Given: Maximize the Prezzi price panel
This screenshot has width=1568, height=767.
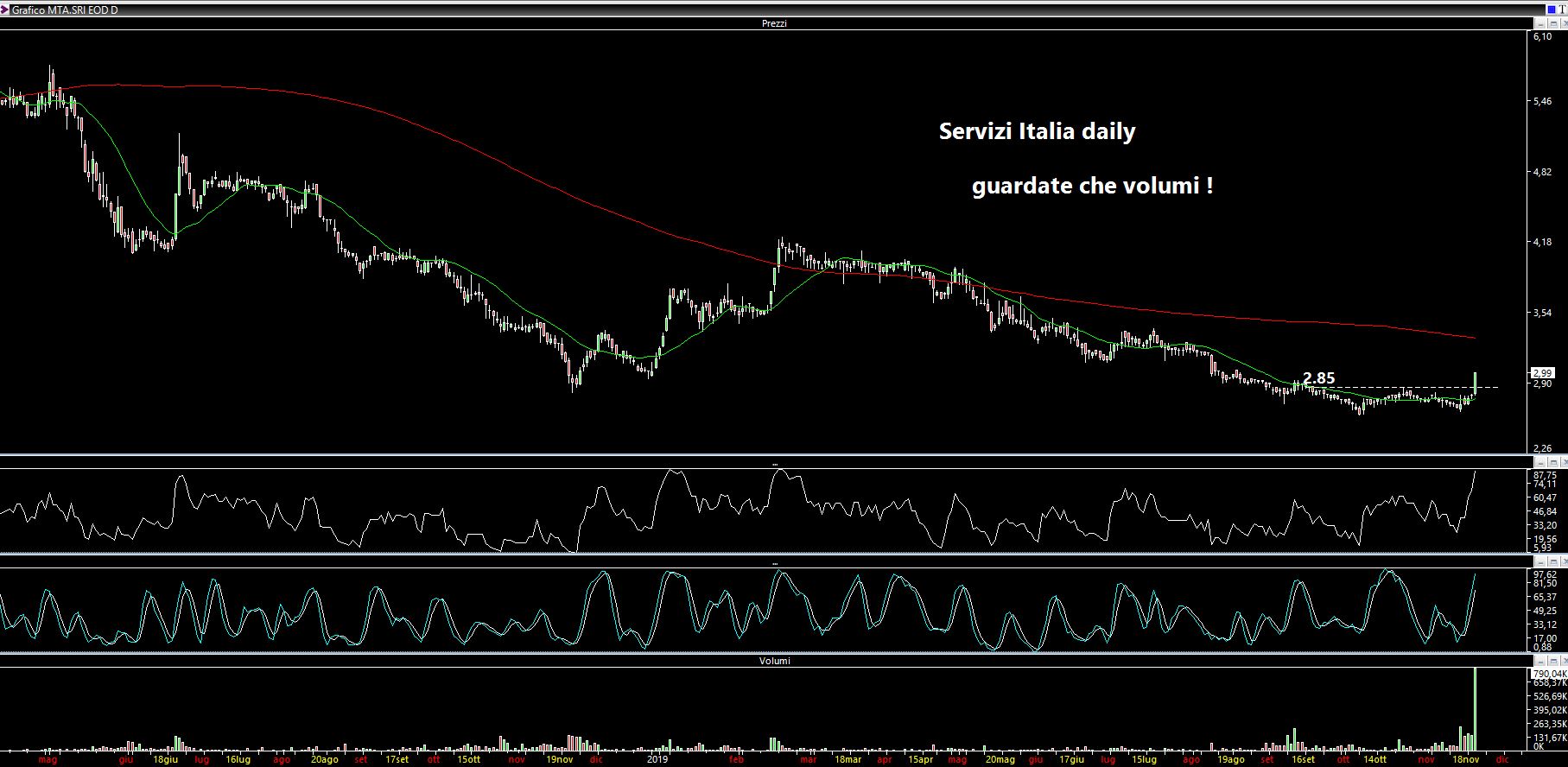Looking at the screenshot, I should (x=1553, y=23).
